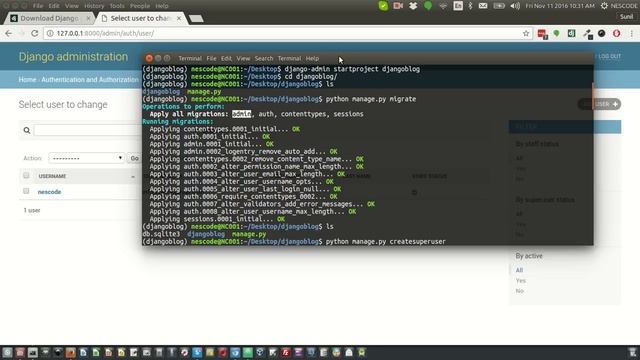Filter By active: No

[520, 291]
